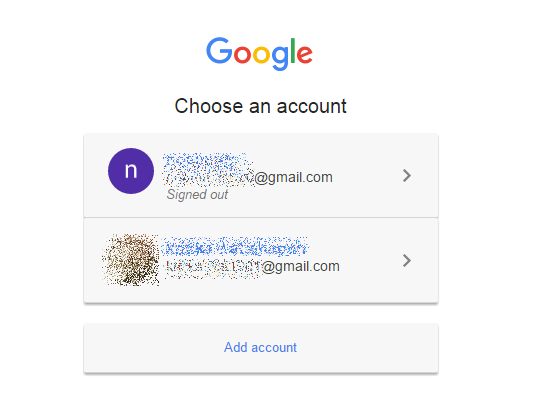
Task: Click the chevron arrow on second account row
Action: tap(407, 261)
